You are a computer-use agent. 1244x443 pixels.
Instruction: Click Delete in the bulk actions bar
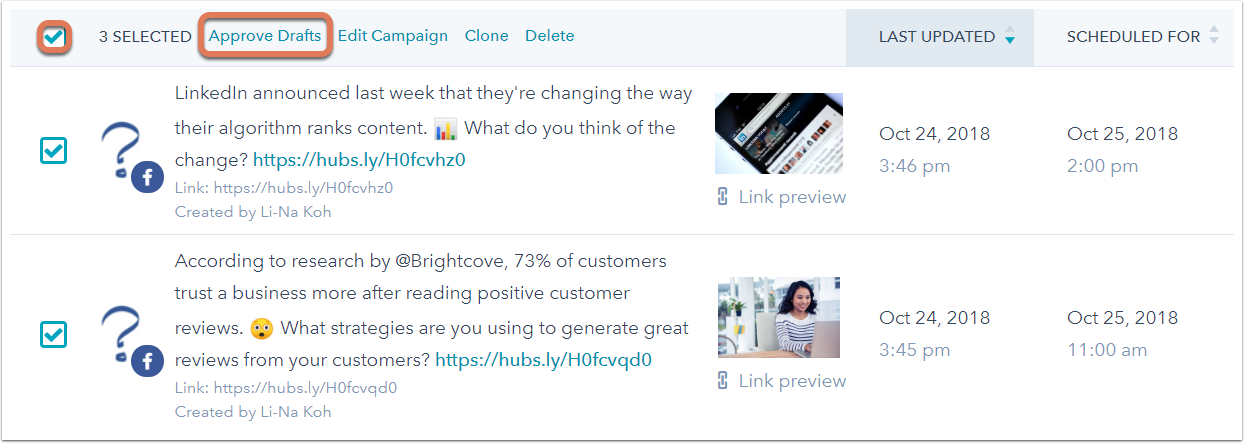click(x=550, y=36)
